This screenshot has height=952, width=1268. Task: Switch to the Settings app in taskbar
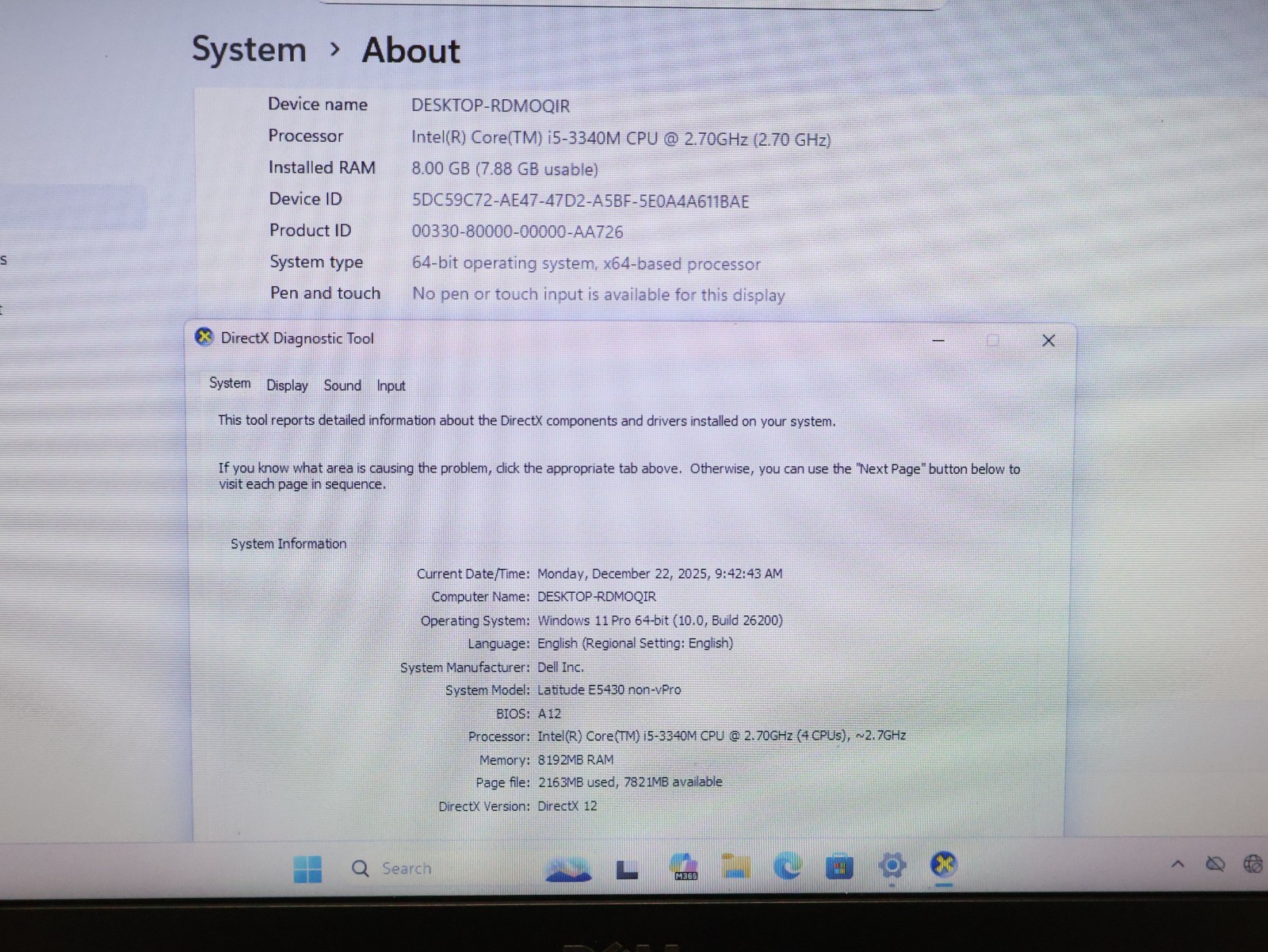click(x=892, y=866)
